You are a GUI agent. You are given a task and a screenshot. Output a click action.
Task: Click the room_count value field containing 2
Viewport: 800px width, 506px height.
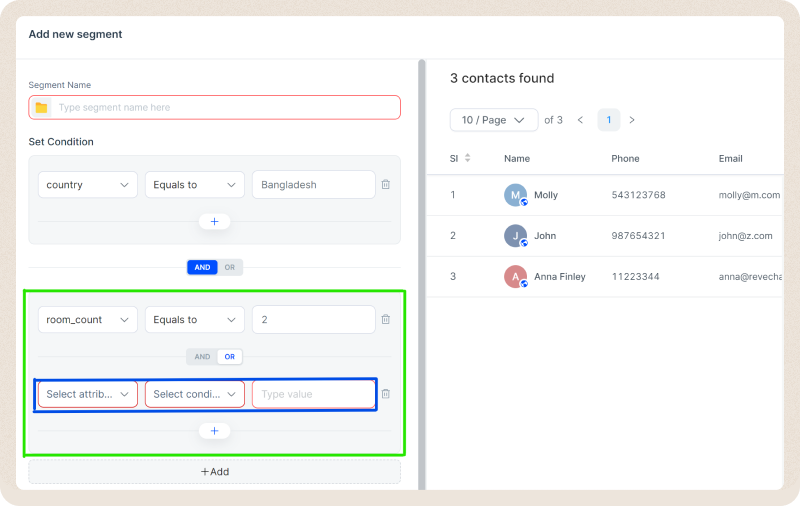314,319
